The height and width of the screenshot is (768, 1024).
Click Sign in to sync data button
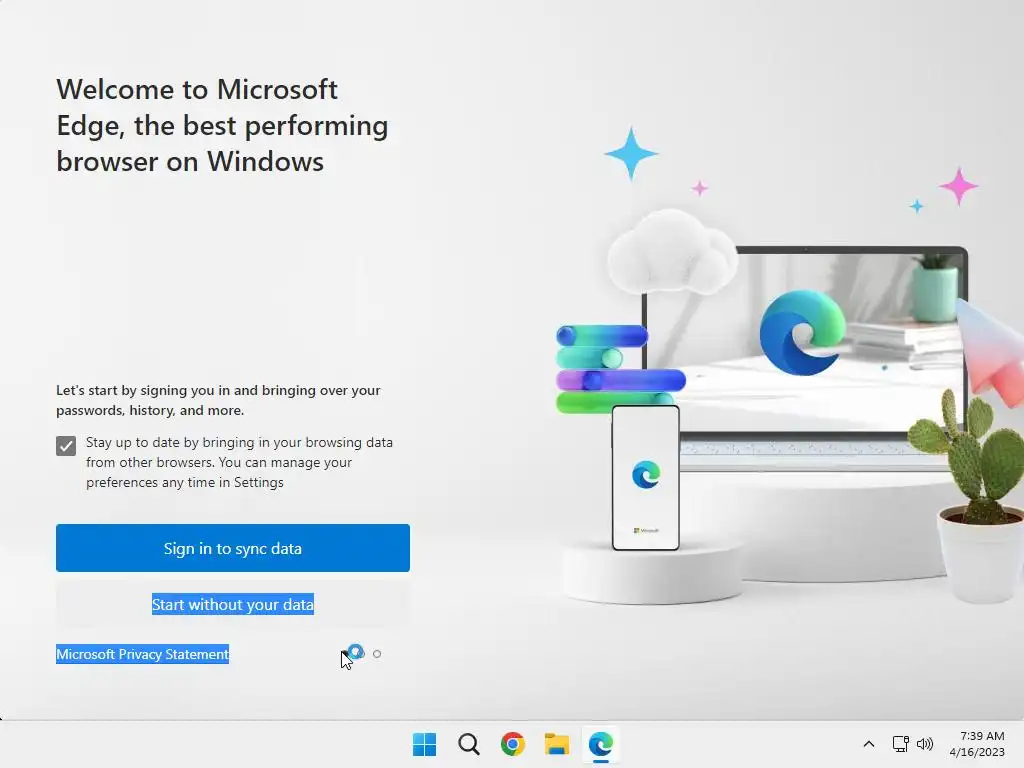click(x=232, y=548)
